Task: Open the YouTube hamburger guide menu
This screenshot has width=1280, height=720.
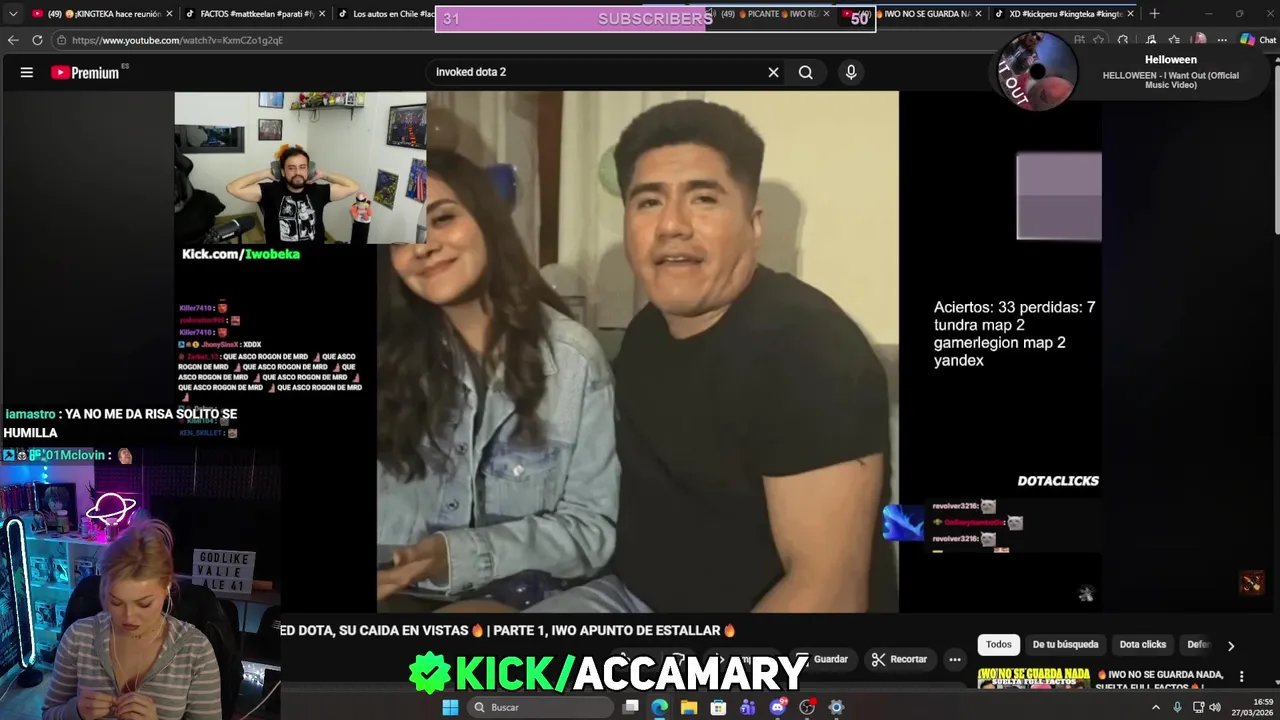Action: pyautogui.click(x=27, y=72)
